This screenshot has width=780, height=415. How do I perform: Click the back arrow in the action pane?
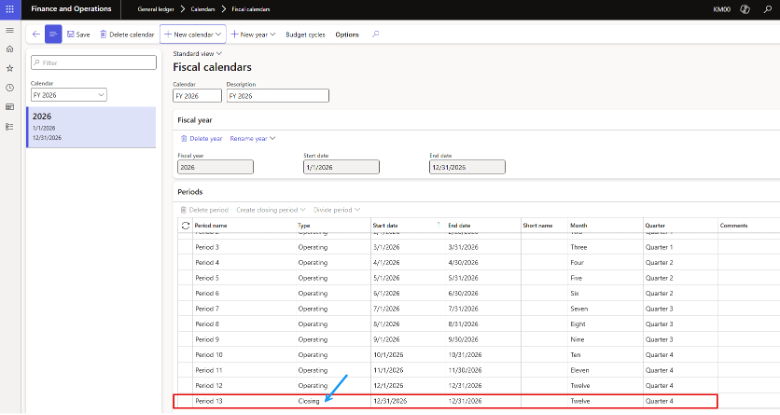click(x=36, y=34)
